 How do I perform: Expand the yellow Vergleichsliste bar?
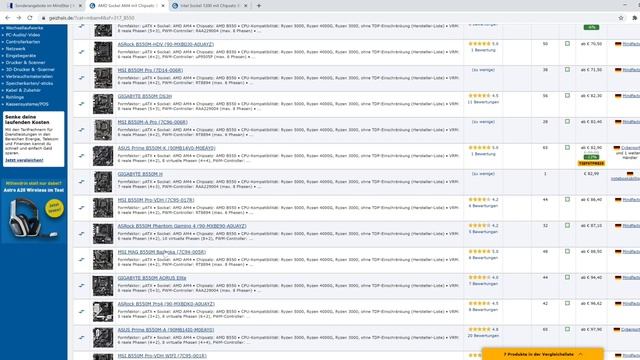click(542, 354)
